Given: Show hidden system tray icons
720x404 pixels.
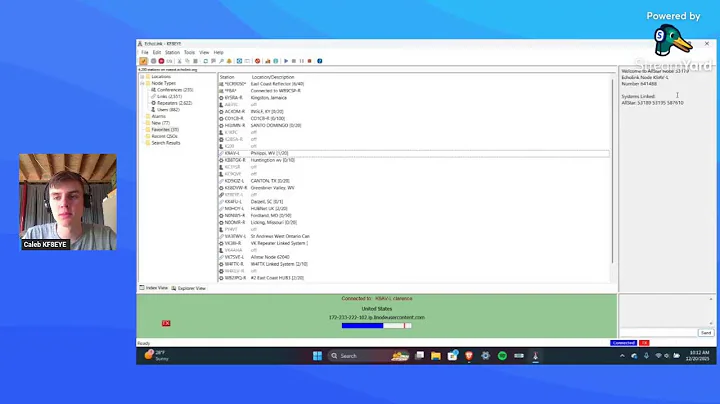Looking at the screenshot, I should 622,356.
